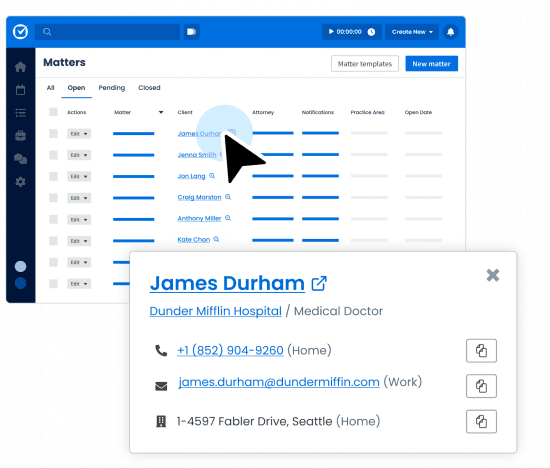Image resolution: width=550 pixels, height=468 pixels.
Task: Open Matters briefcase icon in sidebar
Action: point(20,135)
